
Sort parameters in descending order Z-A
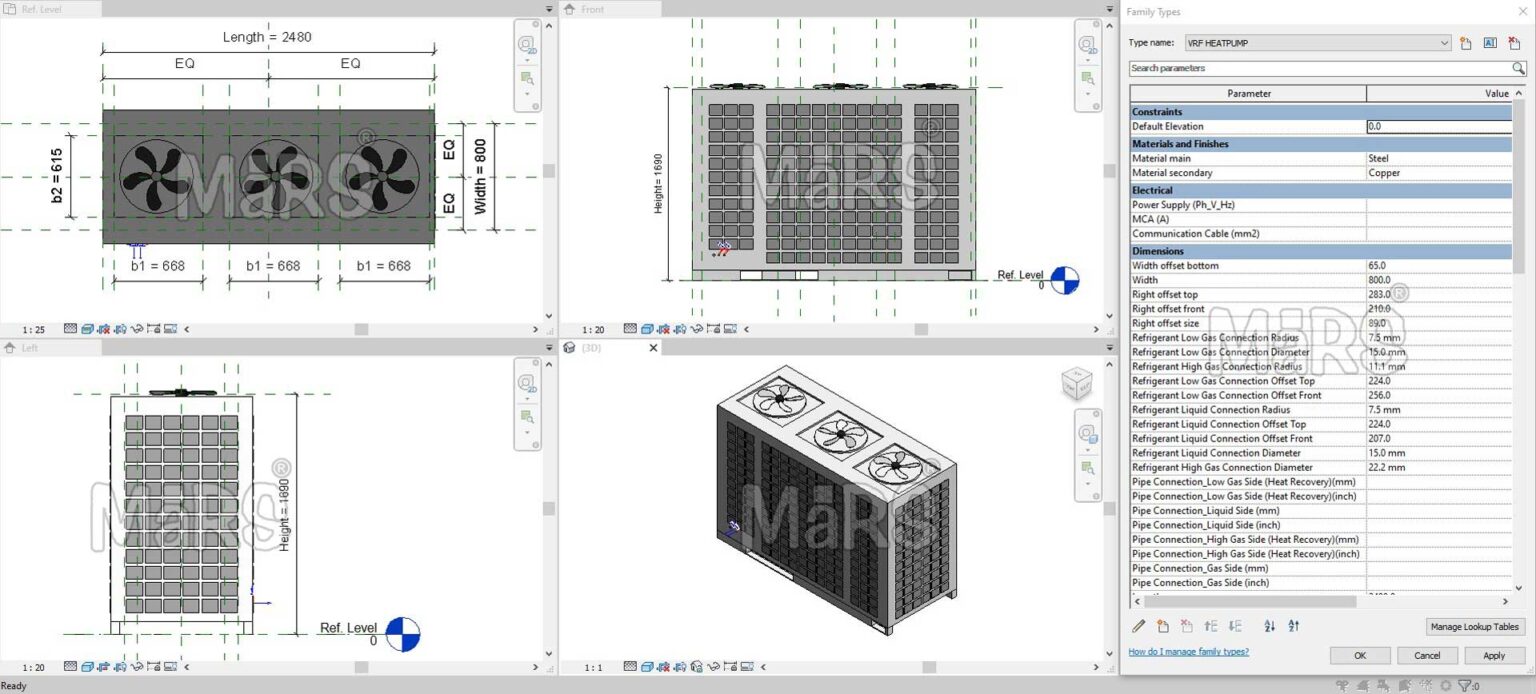point(1293,626)
